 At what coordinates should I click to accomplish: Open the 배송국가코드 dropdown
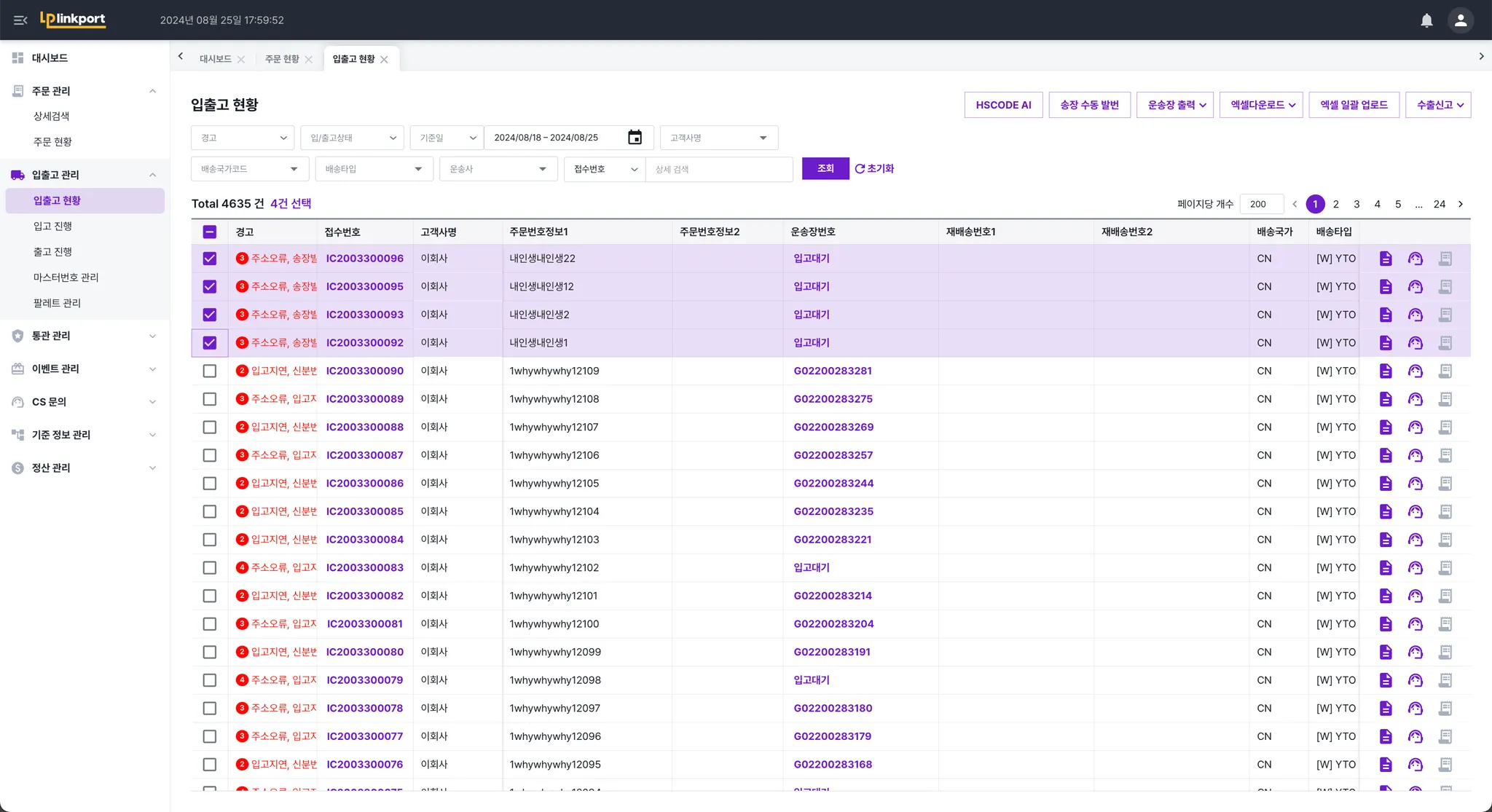tap(250, 169)
